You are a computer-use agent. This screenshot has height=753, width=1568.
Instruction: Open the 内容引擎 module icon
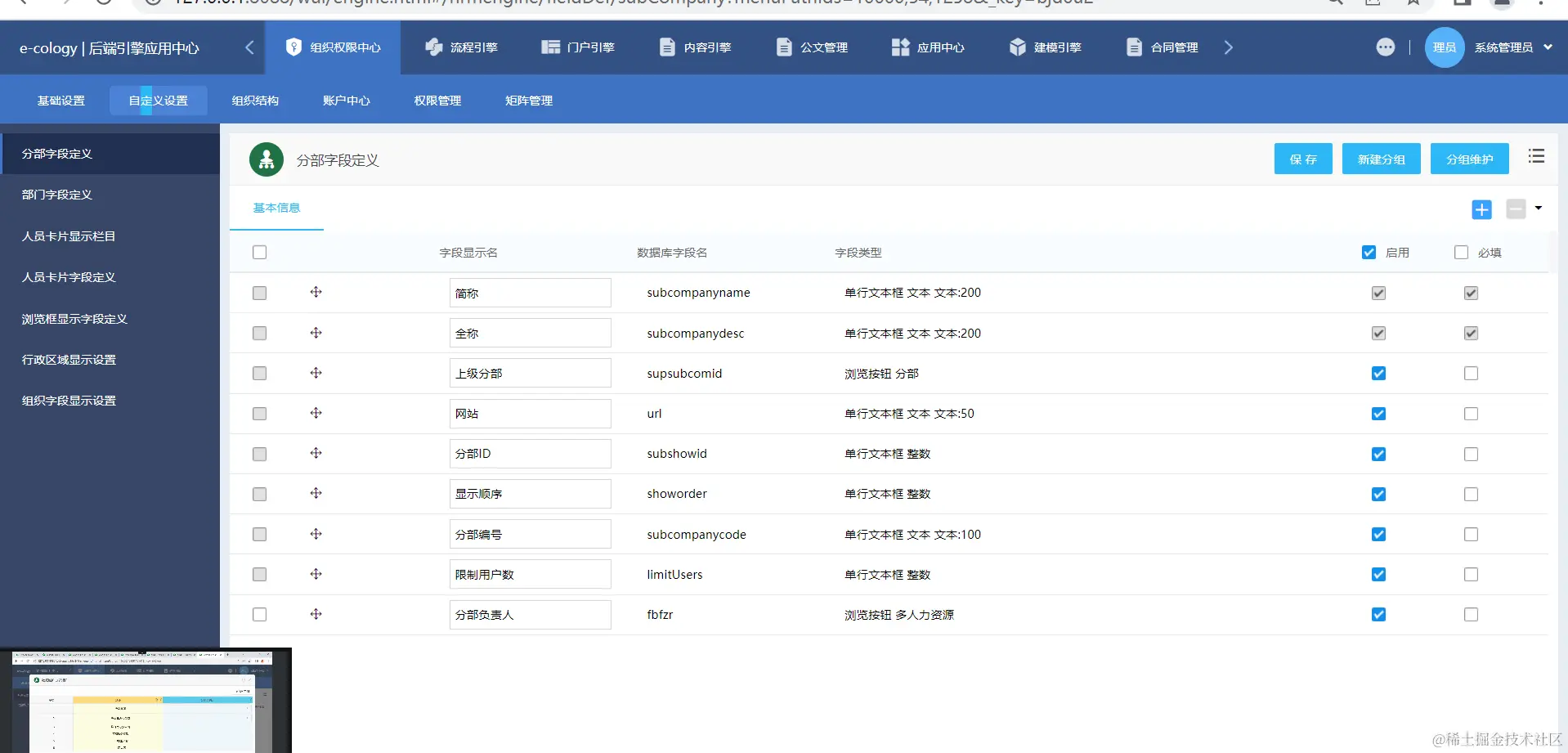point(667,47)
